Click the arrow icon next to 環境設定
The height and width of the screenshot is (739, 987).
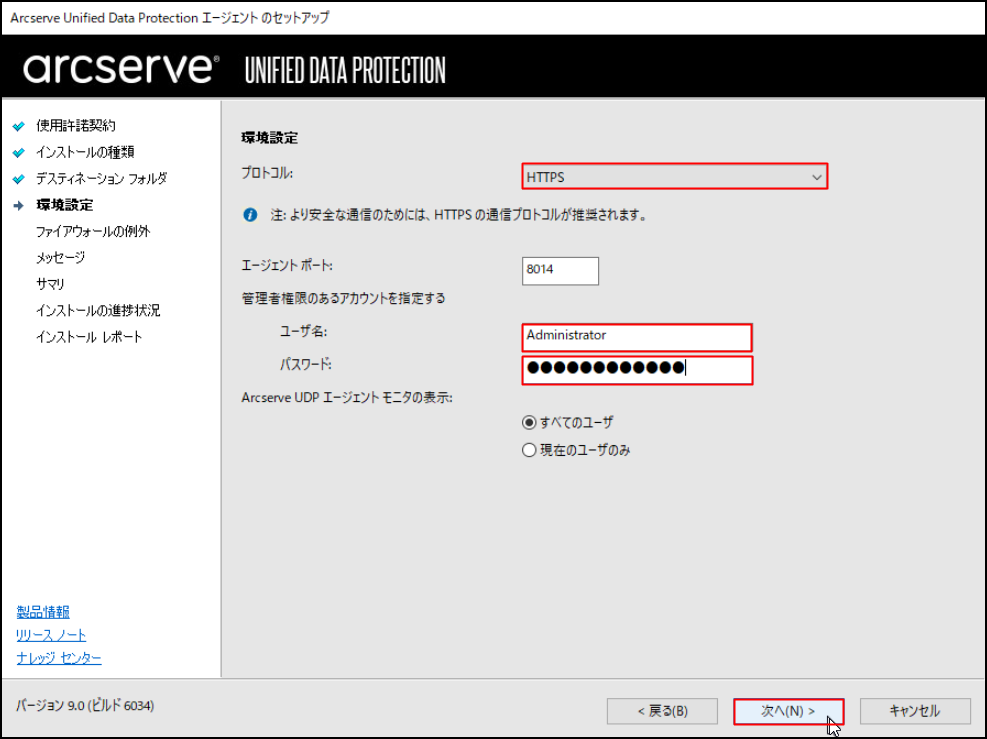coord(19,205)
